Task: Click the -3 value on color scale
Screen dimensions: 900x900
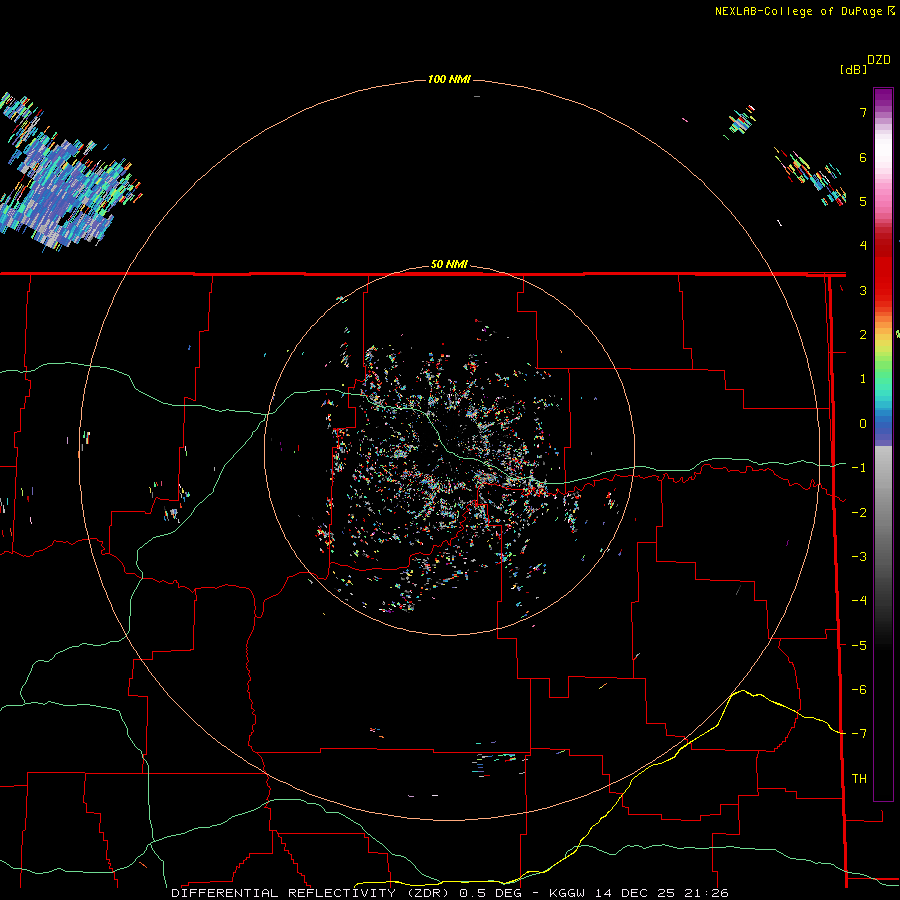Action: 859,557
